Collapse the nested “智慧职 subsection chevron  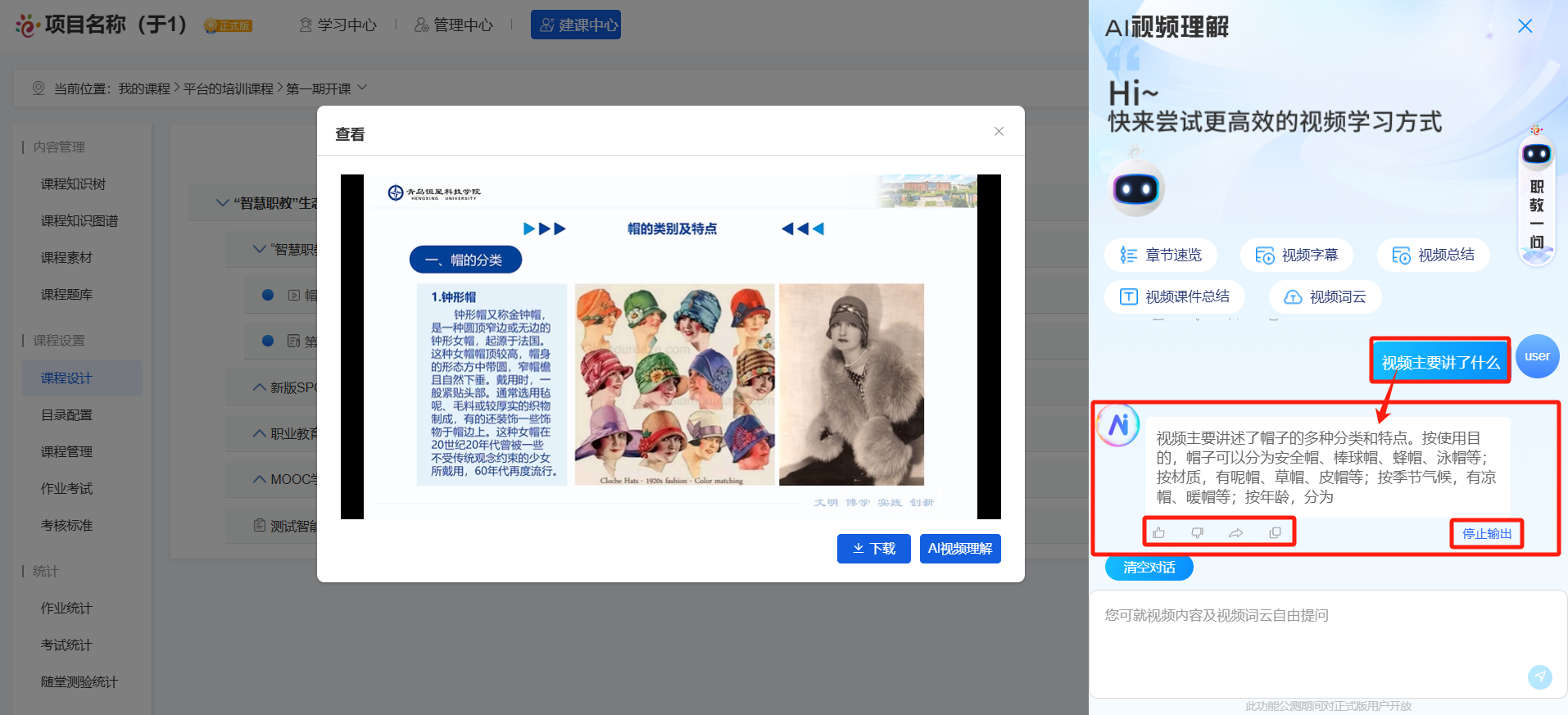pos(260,248)
